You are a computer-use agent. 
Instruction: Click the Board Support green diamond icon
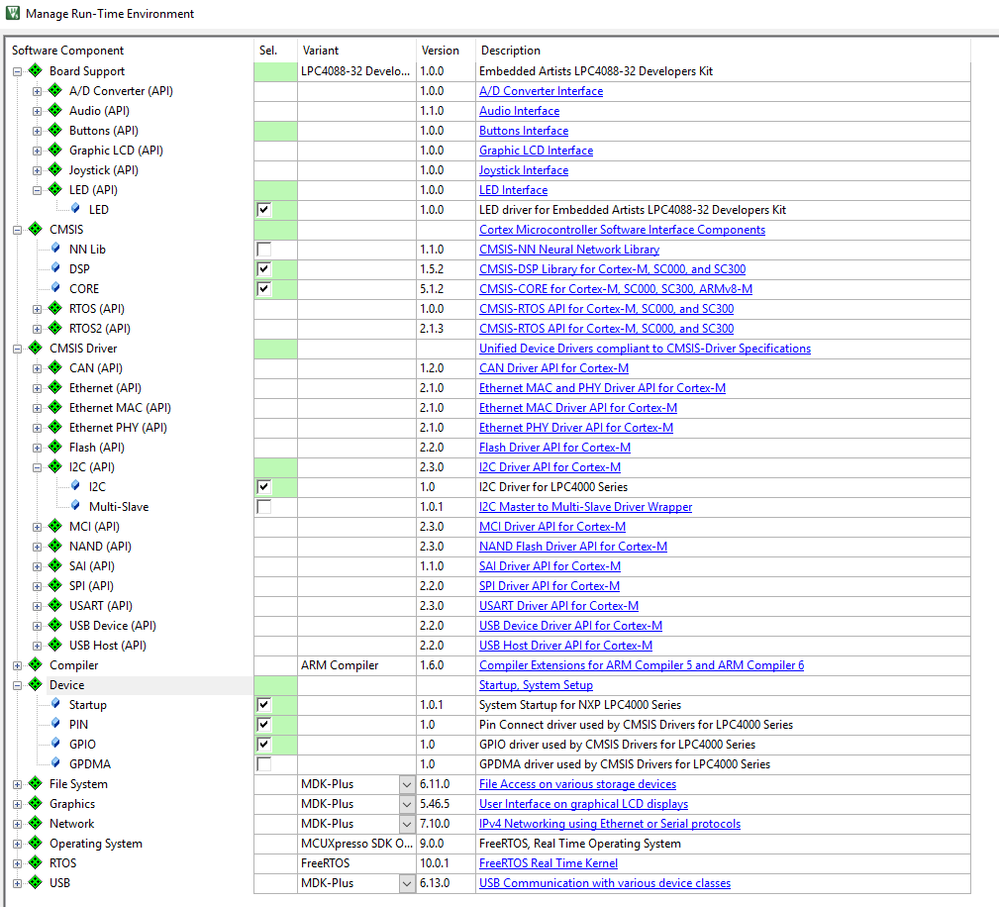click(36, 71)
